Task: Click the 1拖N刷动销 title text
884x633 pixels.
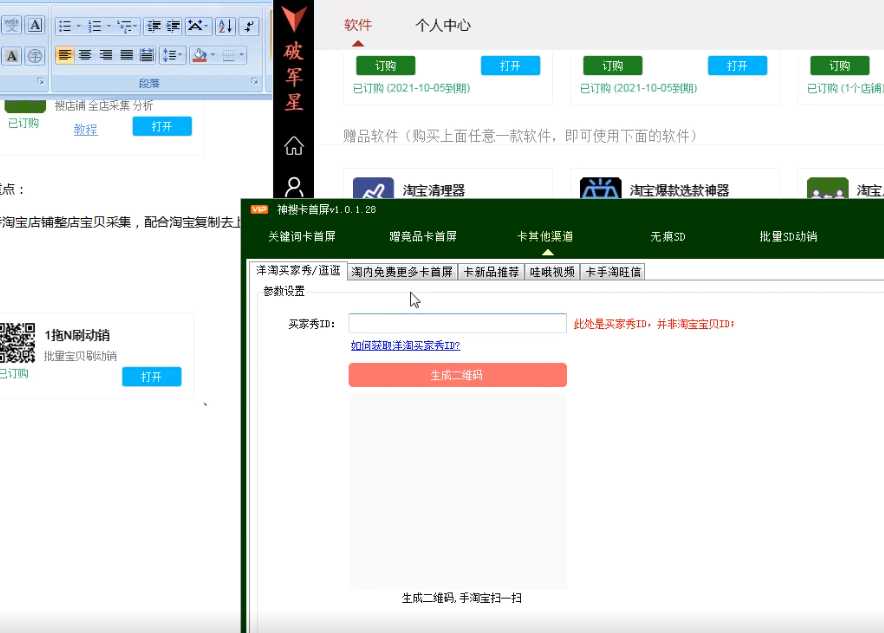Action: pyautogui.click(x=77, y=335)
